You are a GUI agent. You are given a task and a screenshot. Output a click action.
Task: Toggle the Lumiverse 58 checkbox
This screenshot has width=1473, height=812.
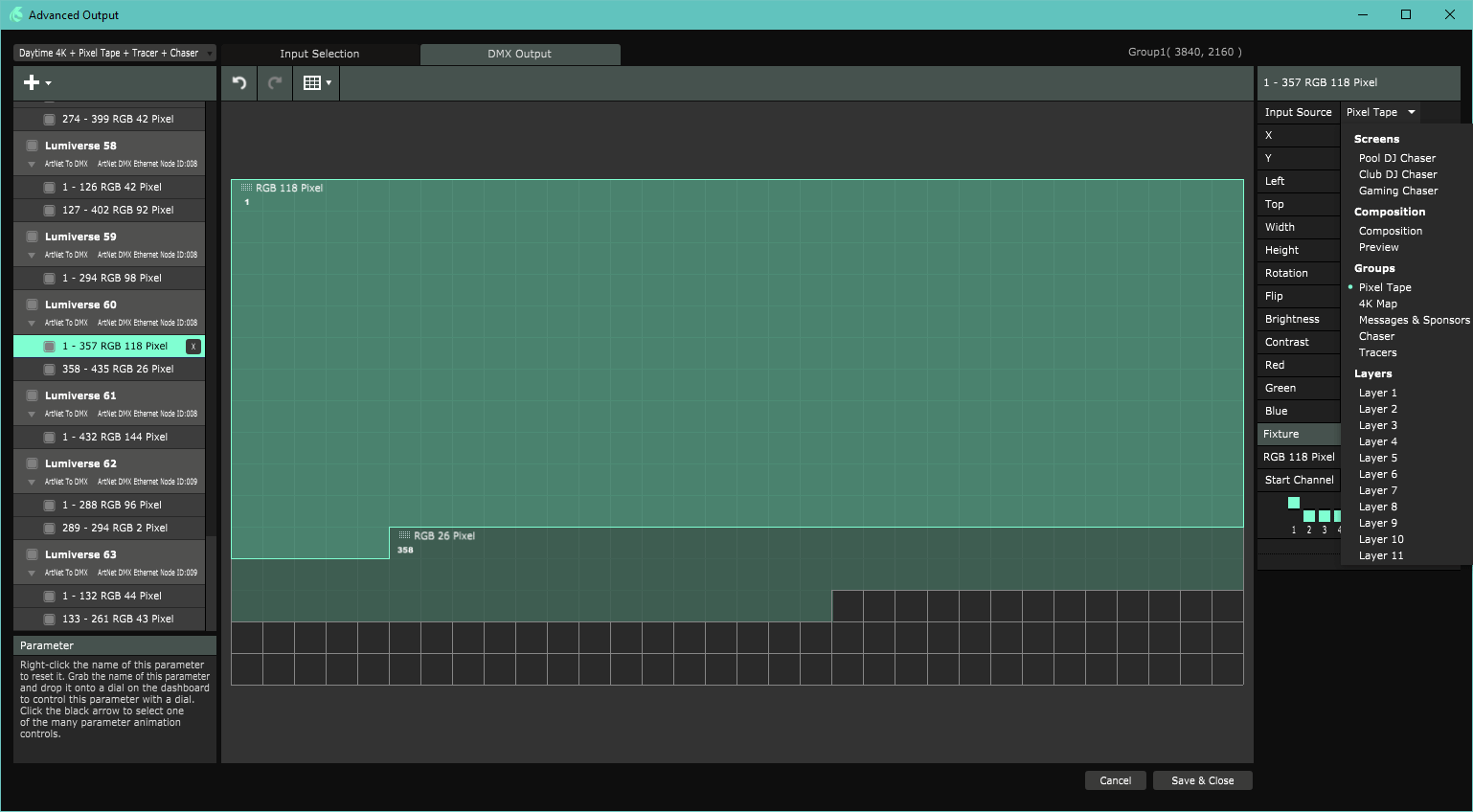32,146
